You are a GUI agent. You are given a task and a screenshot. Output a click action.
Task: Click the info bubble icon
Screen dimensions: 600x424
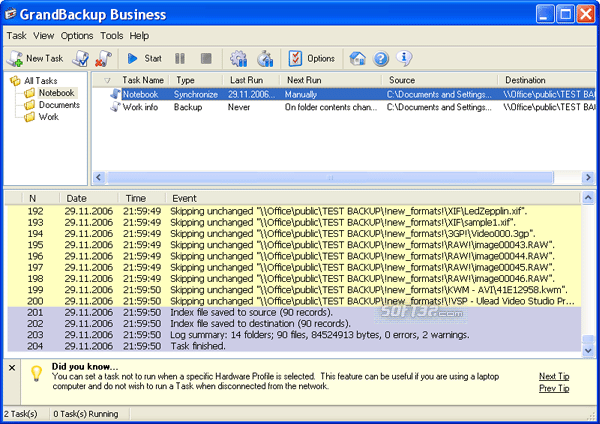point(404,58)
